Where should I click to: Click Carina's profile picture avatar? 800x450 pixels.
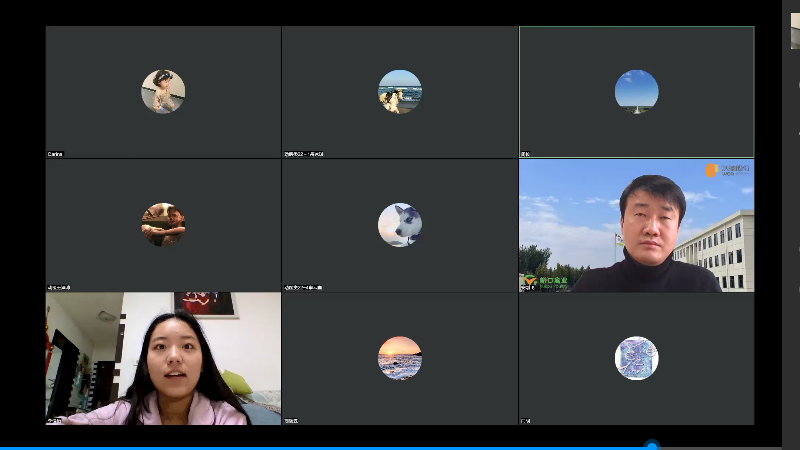(x=163, y=91)
